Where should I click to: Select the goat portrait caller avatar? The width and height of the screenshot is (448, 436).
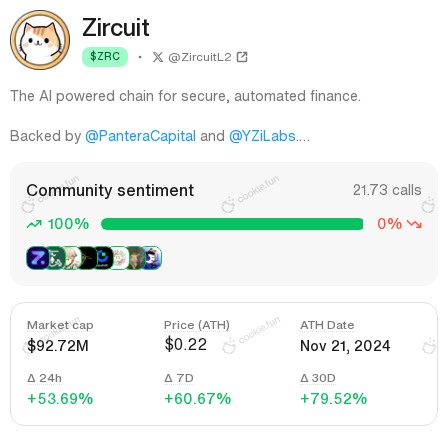pos(136,258)
